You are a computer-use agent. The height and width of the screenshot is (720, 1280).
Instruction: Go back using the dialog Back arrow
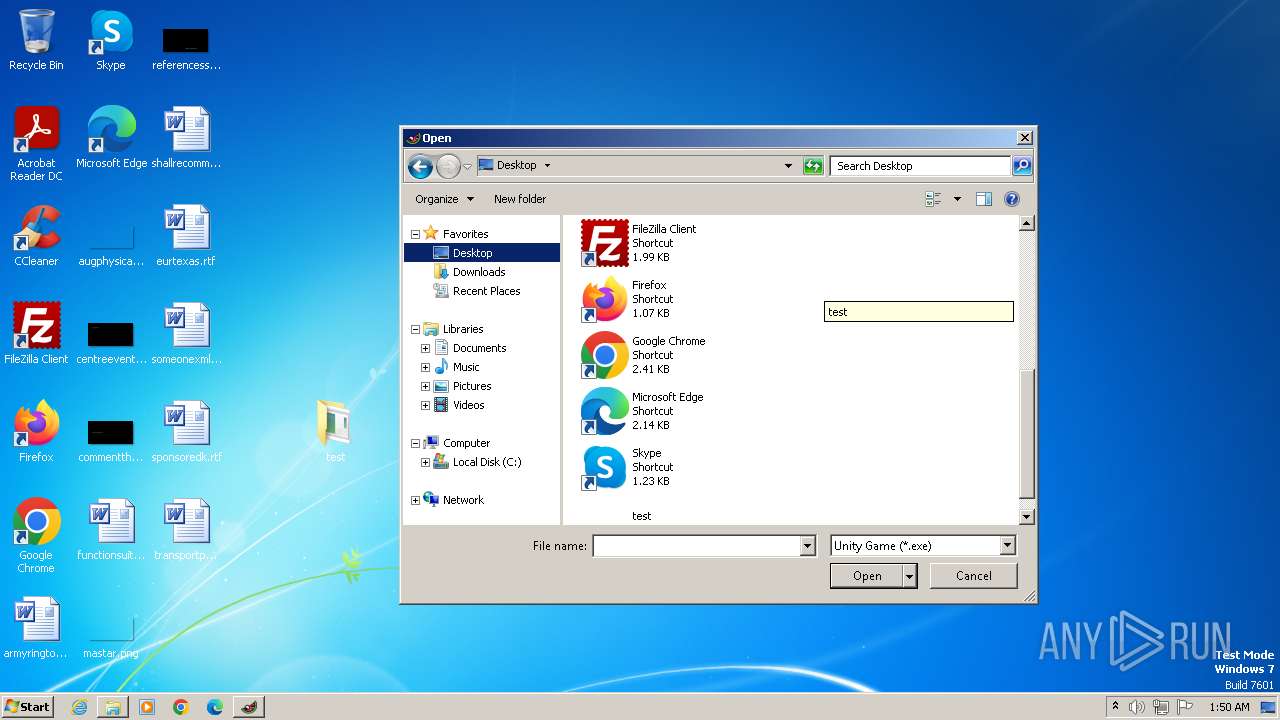coord(420,166)
